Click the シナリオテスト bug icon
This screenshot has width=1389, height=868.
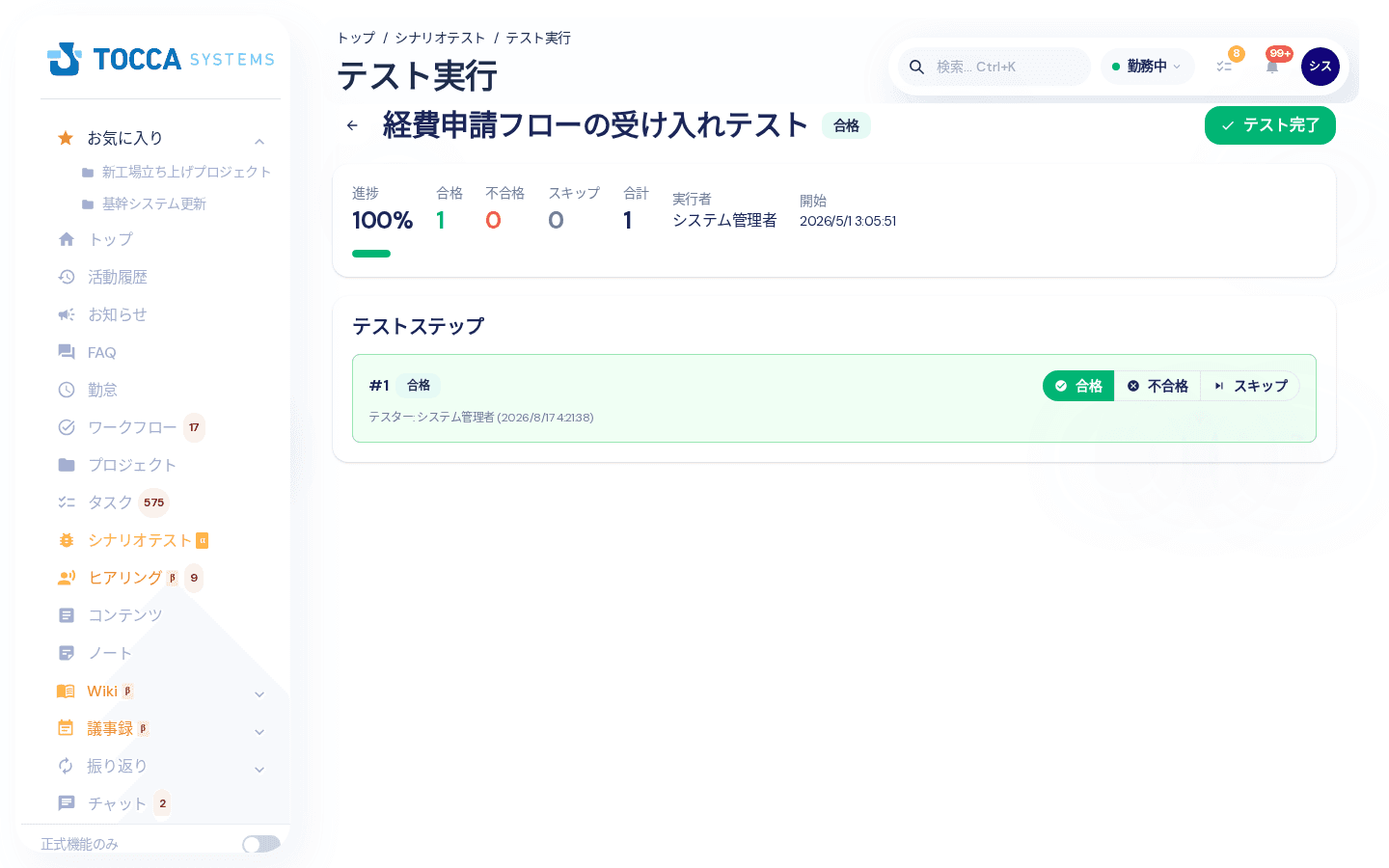[67, 540]
